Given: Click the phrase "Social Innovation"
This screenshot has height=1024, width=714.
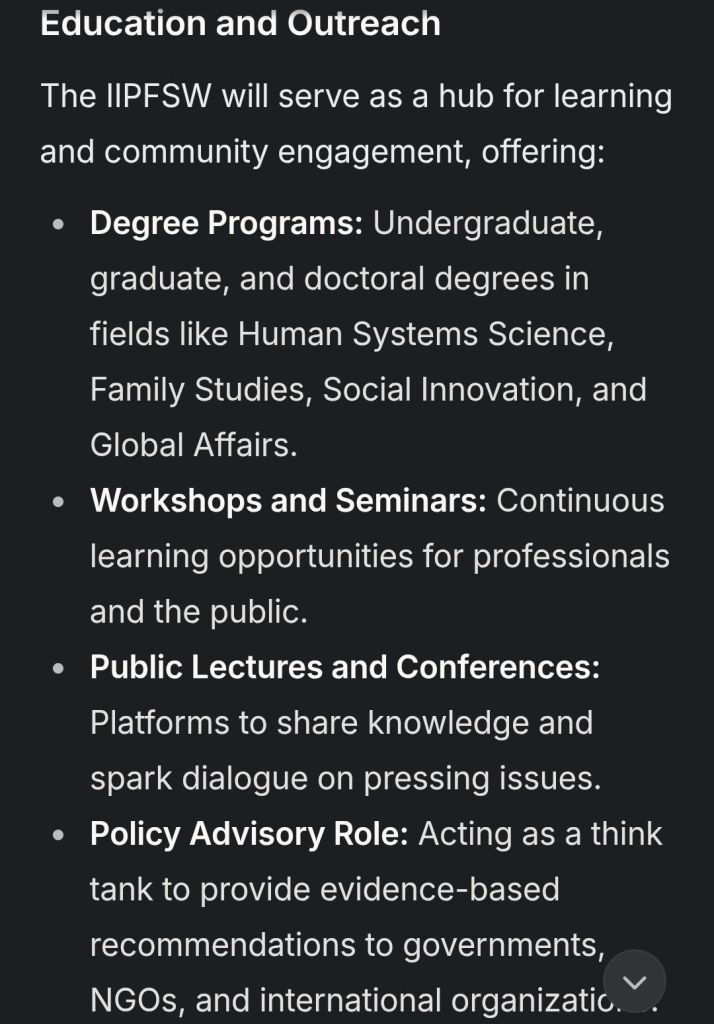Looking at the screenshot, I should point(452,389).
